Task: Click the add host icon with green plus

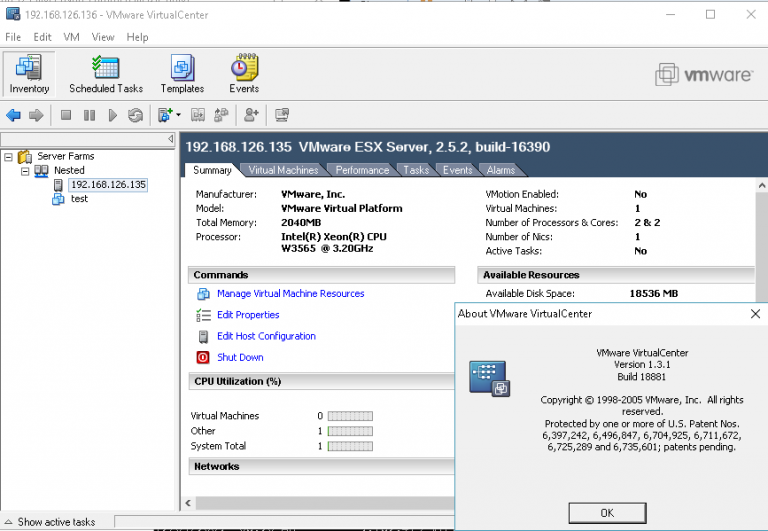Action: [x=165, y=115]
